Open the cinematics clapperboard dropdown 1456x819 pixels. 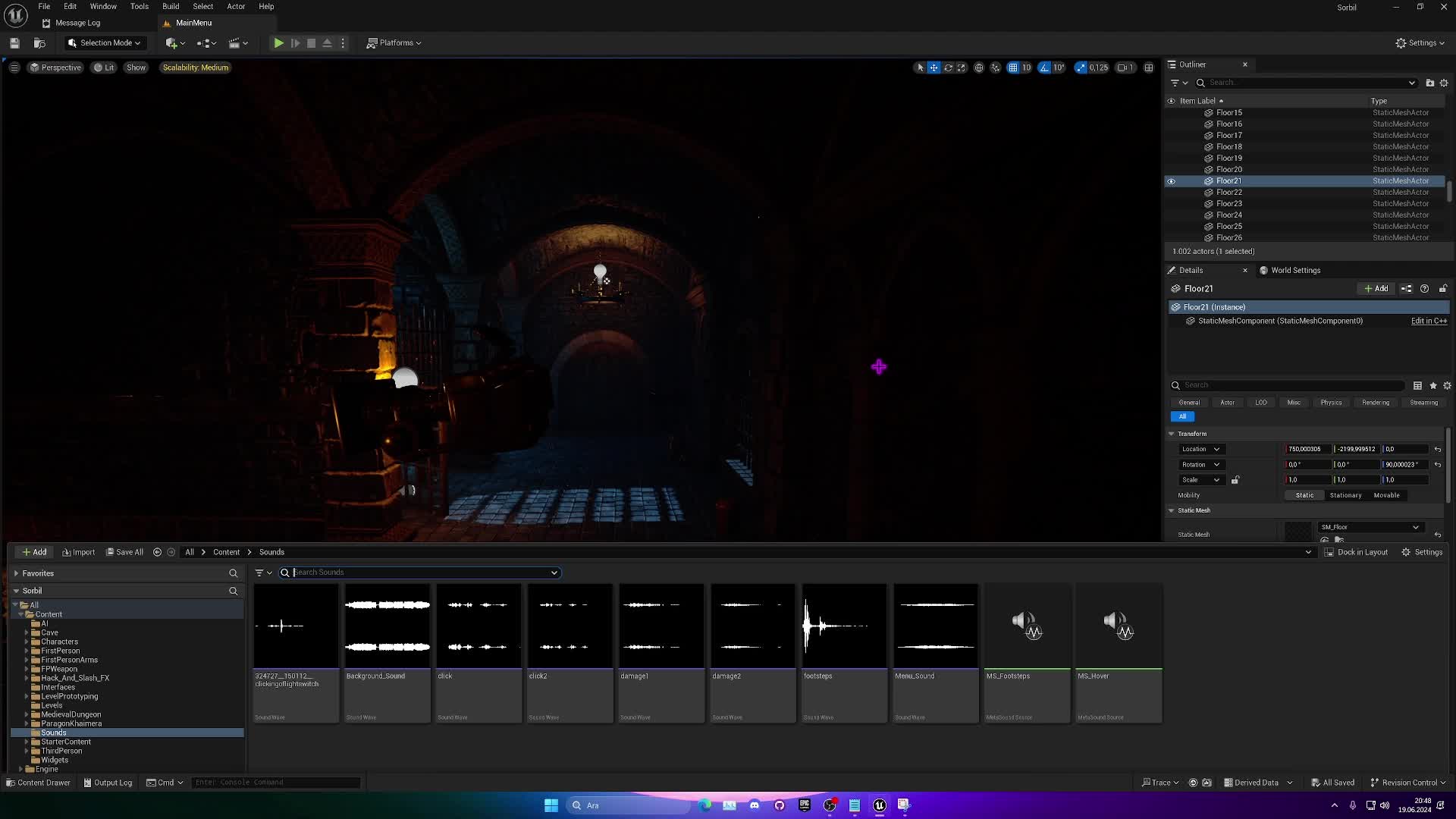(238, 43)
